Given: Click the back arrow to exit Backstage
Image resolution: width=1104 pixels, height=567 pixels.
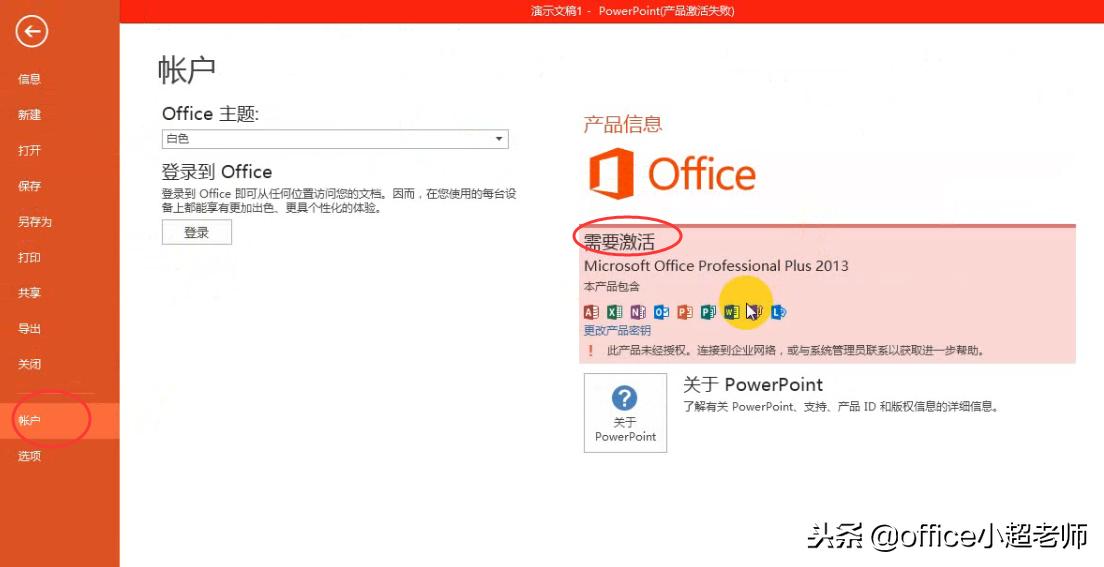Looking at the screenshot, I should pyautogui.click(x=32, y=32).
